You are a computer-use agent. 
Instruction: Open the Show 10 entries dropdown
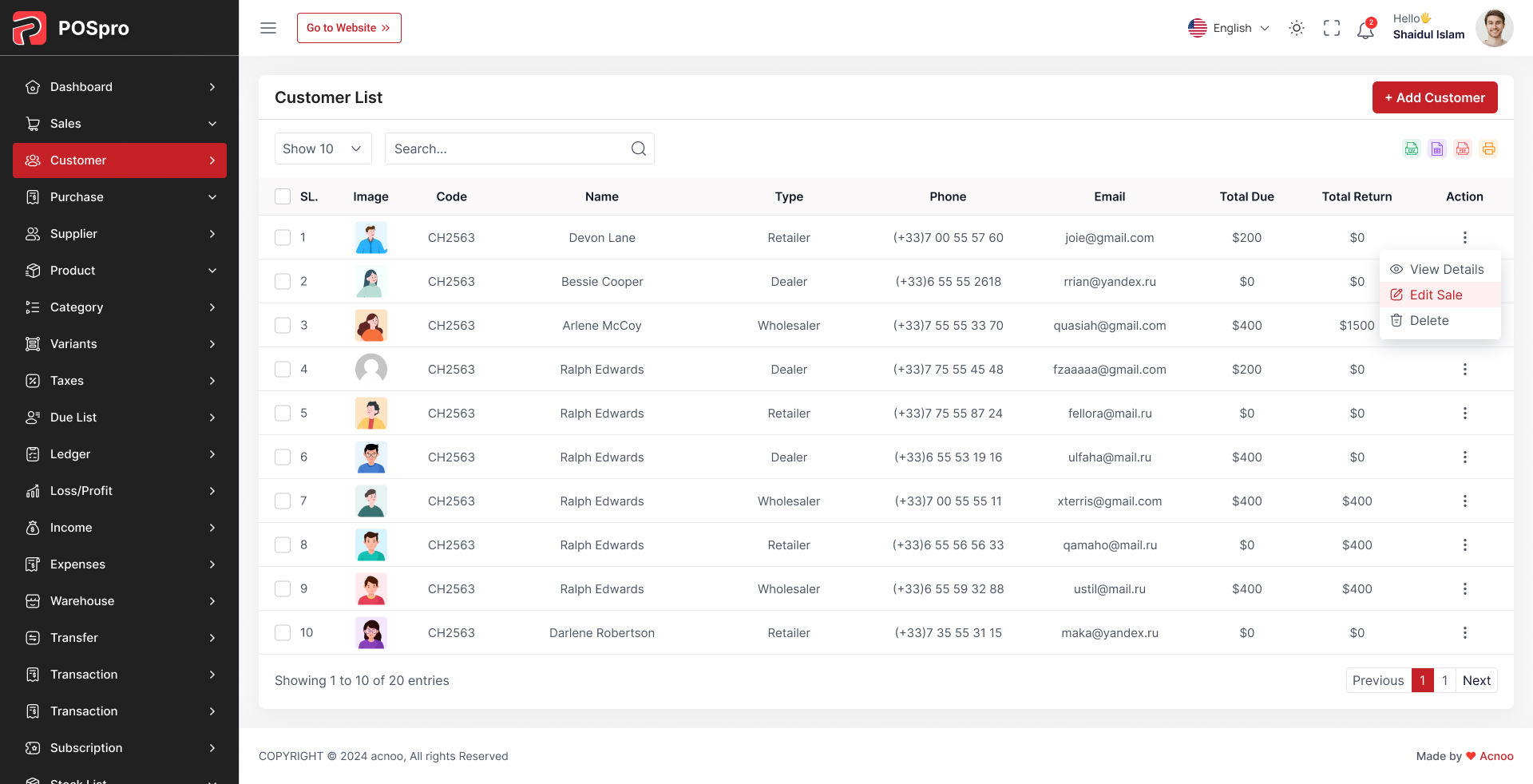[323, 148]
